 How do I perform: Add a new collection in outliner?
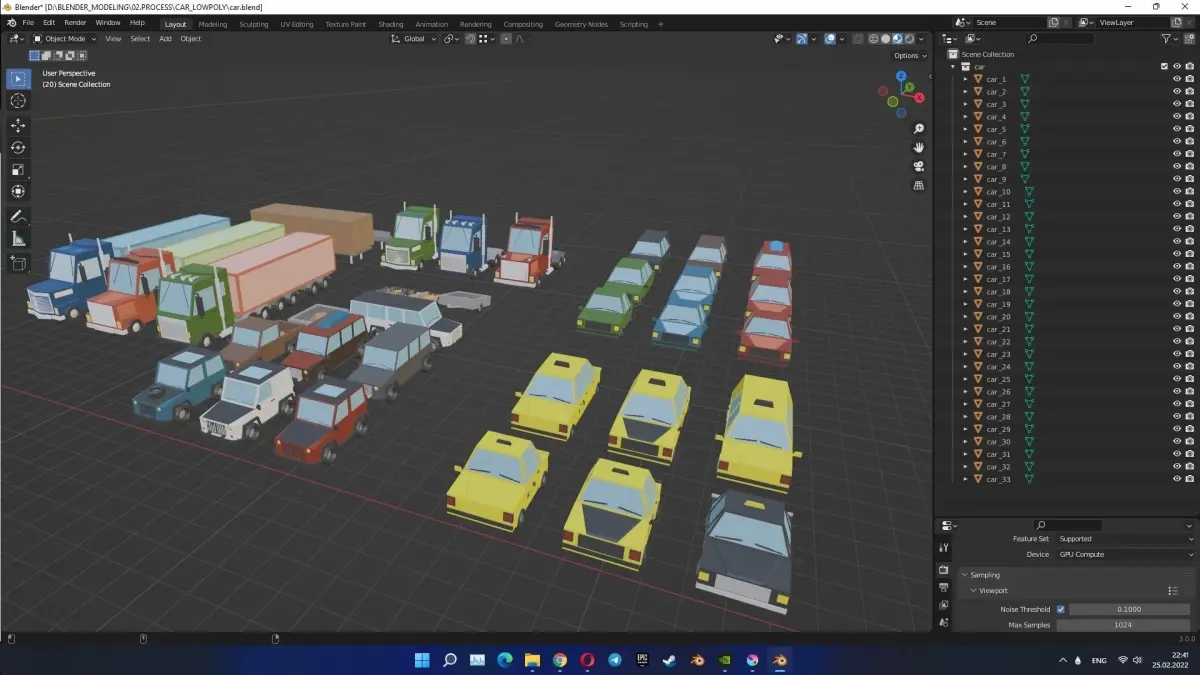tap(1189, 39)
